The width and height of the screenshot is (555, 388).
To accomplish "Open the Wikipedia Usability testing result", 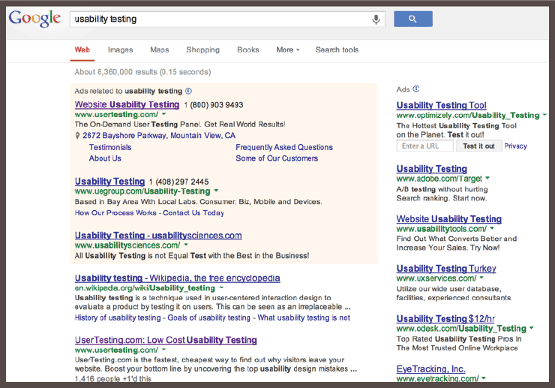I will click(x=177, y=278).
